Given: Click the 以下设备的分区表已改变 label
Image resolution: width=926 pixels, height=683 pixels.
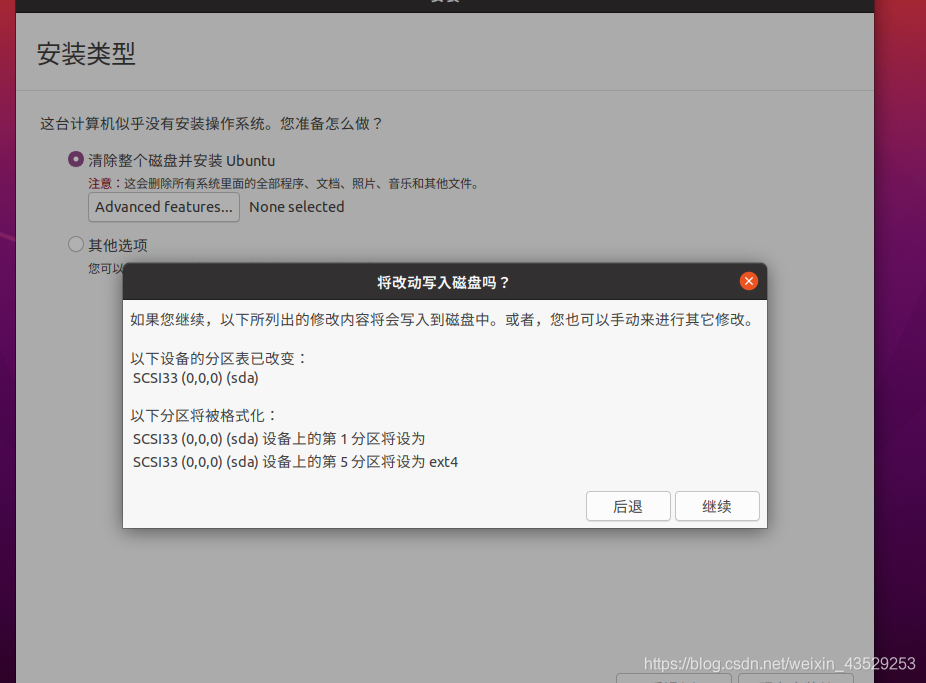Looking at the screenshot, I should pyautogui.click(x=219, y=358).
